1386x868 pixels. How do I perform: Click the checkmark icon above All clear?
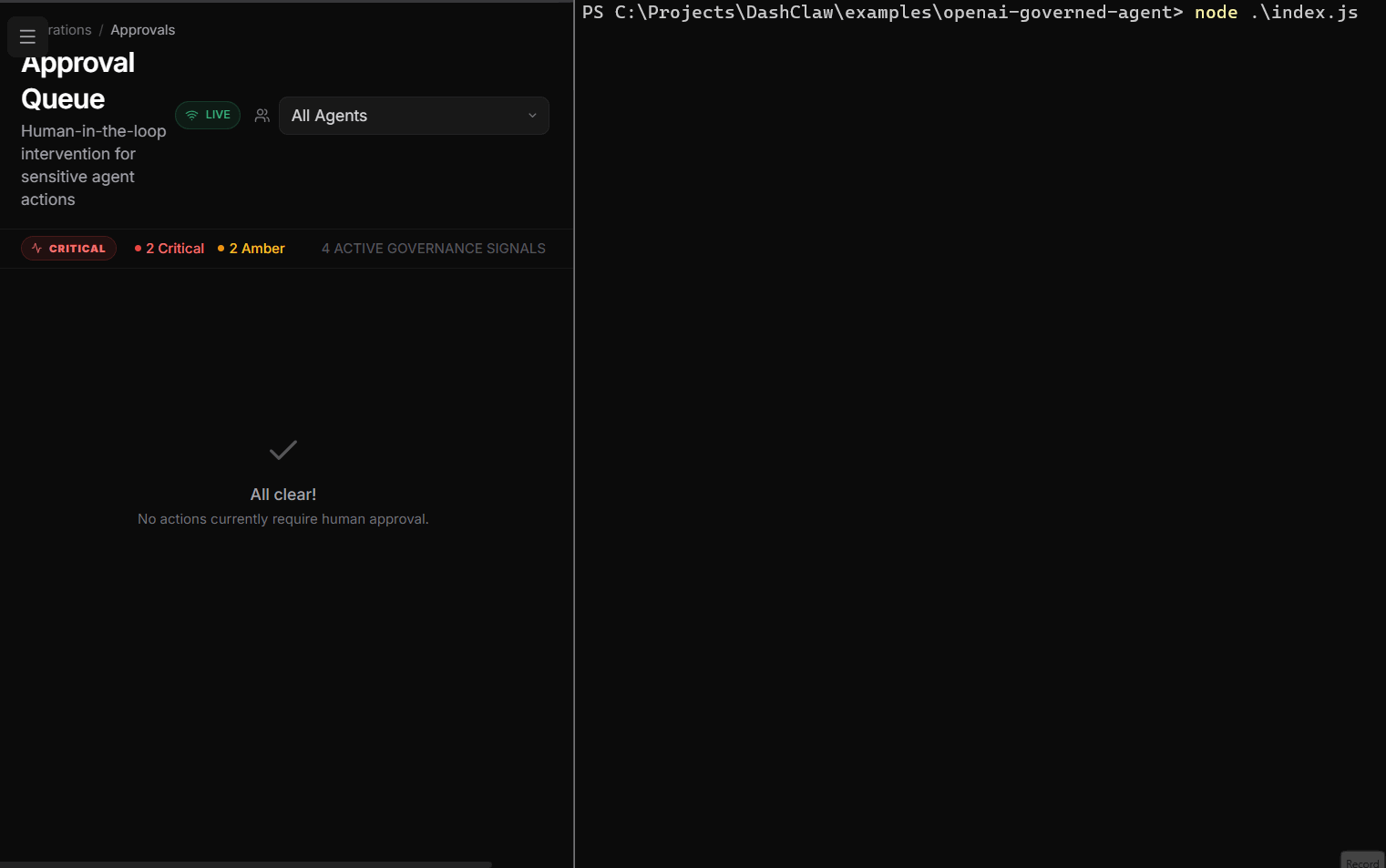(x=282, y=450)
